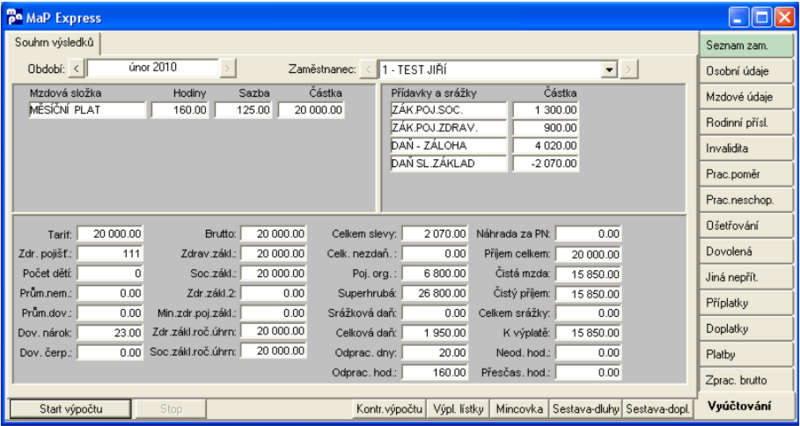
Task: Click the MaP Express title bar icon
Action: tap(14, 17)
